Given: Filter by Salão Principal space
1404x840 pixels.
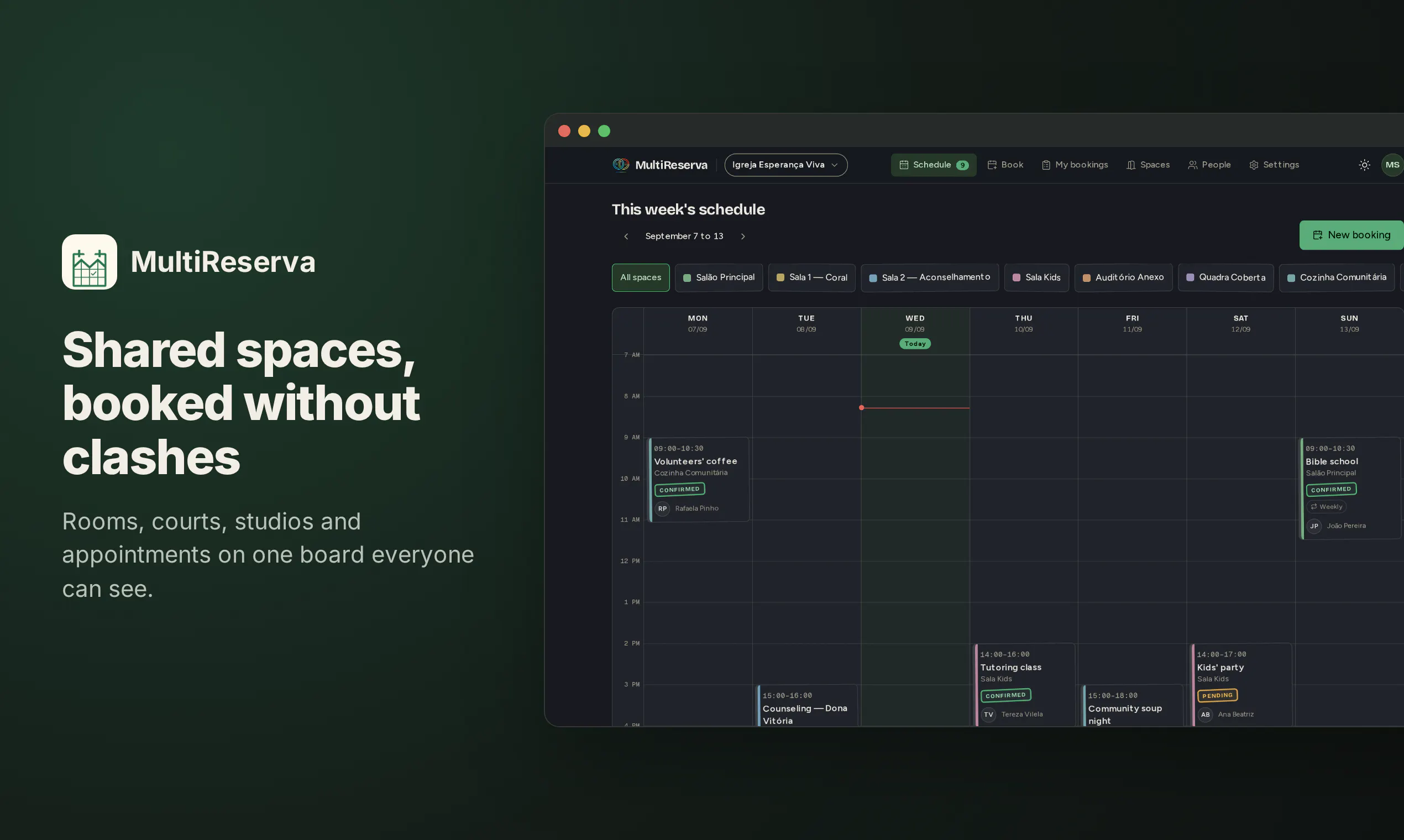Looking at the screenshot, I should [x=719, y=277].
